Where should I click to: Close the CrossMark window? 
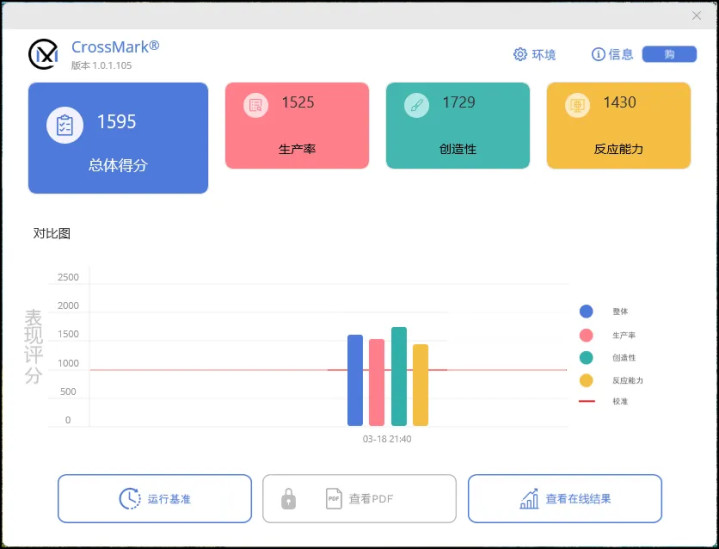[697, 16]
